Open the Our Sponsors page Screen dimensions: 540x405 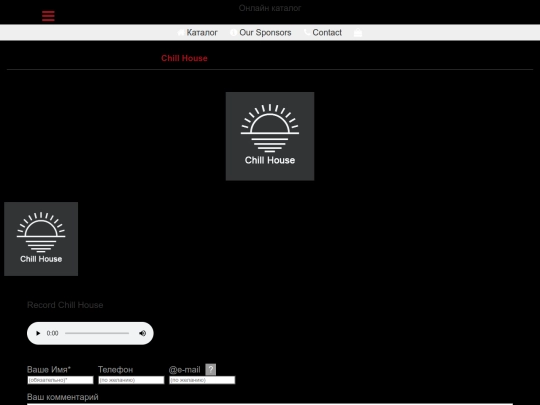[265, 32]
